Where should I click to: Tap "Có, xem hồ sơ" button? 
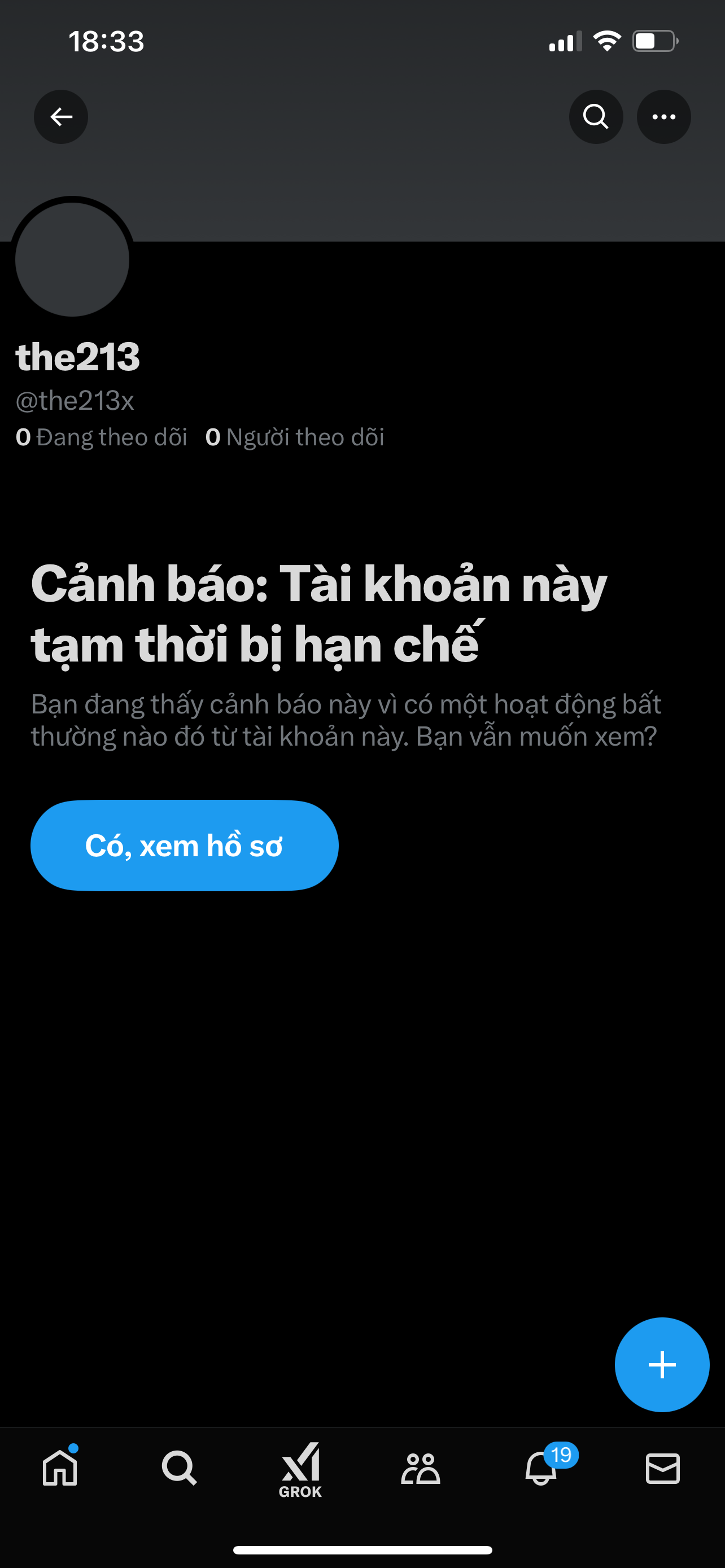(x=185, y=846)
